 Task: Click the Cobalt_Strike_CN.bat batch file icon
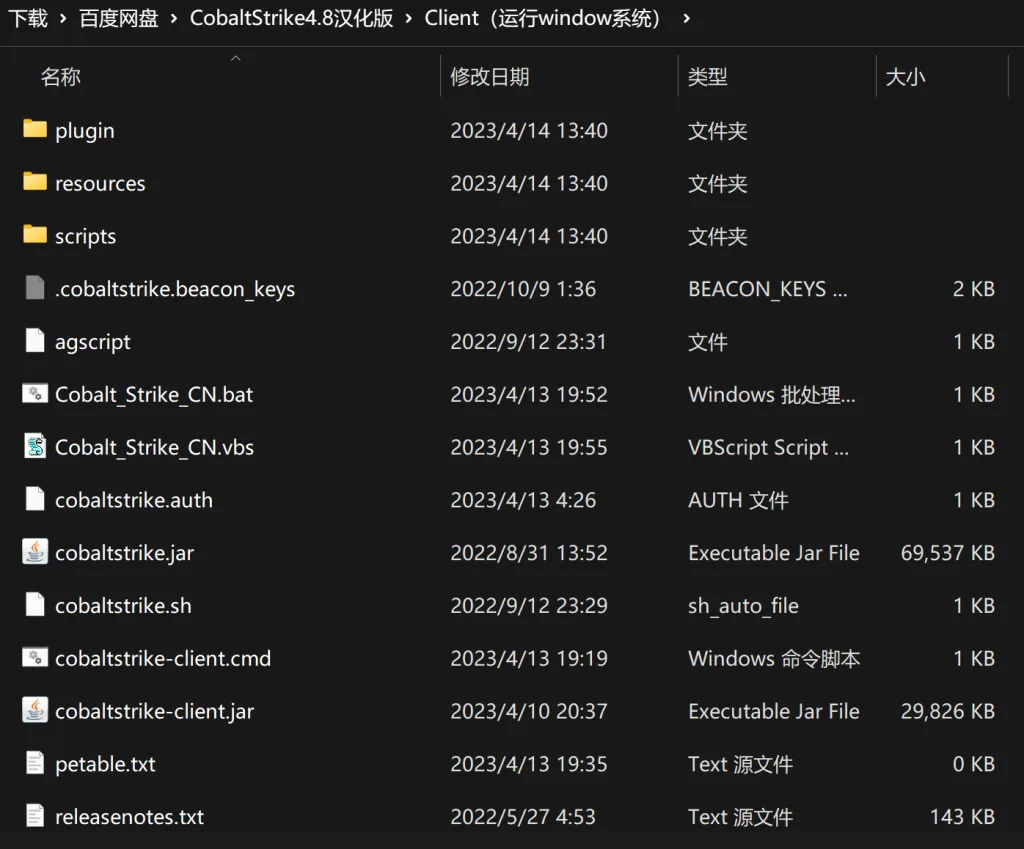35,393
